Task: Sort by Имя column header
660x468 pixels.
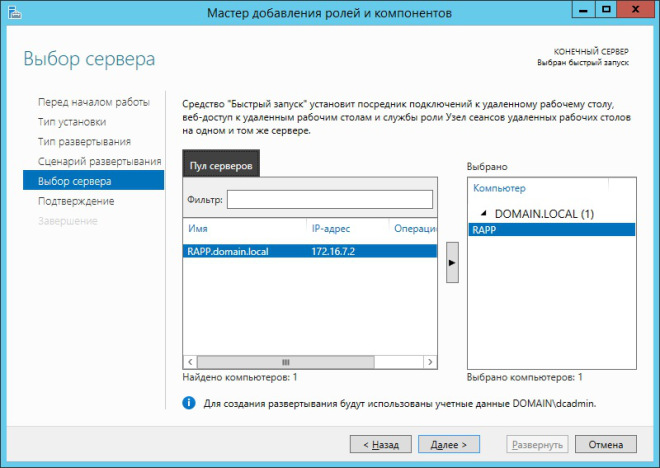Action: pos(244,229)
